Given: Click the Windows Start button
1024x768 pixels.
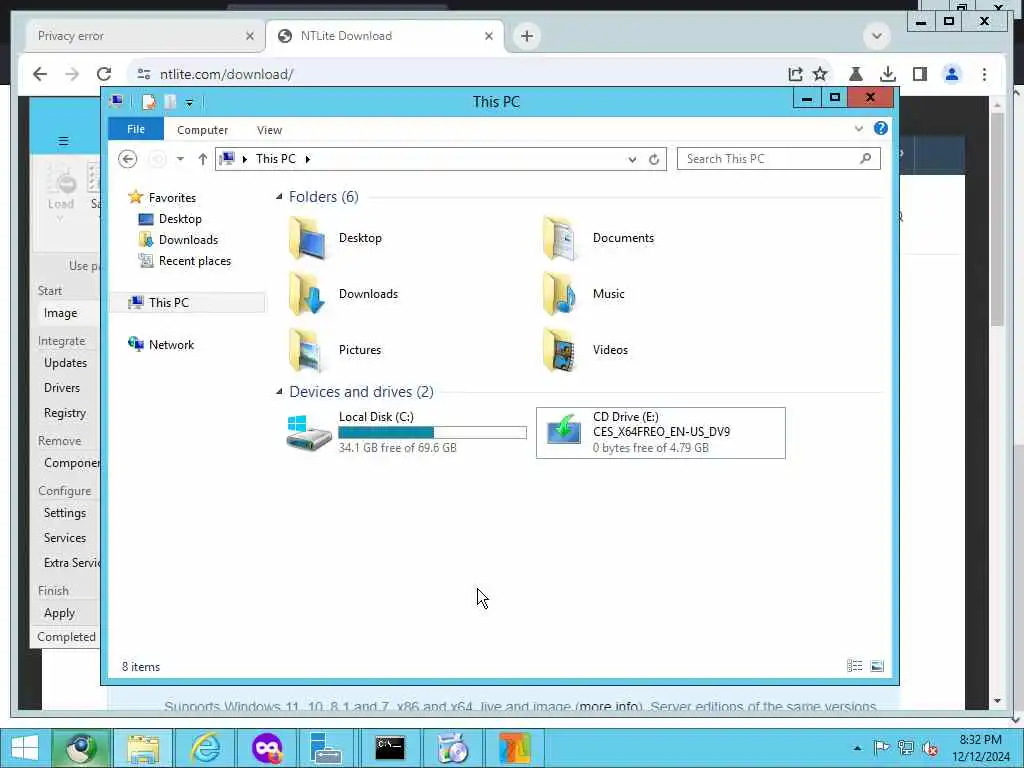Looking at the screenshot, I should (25, 748).
